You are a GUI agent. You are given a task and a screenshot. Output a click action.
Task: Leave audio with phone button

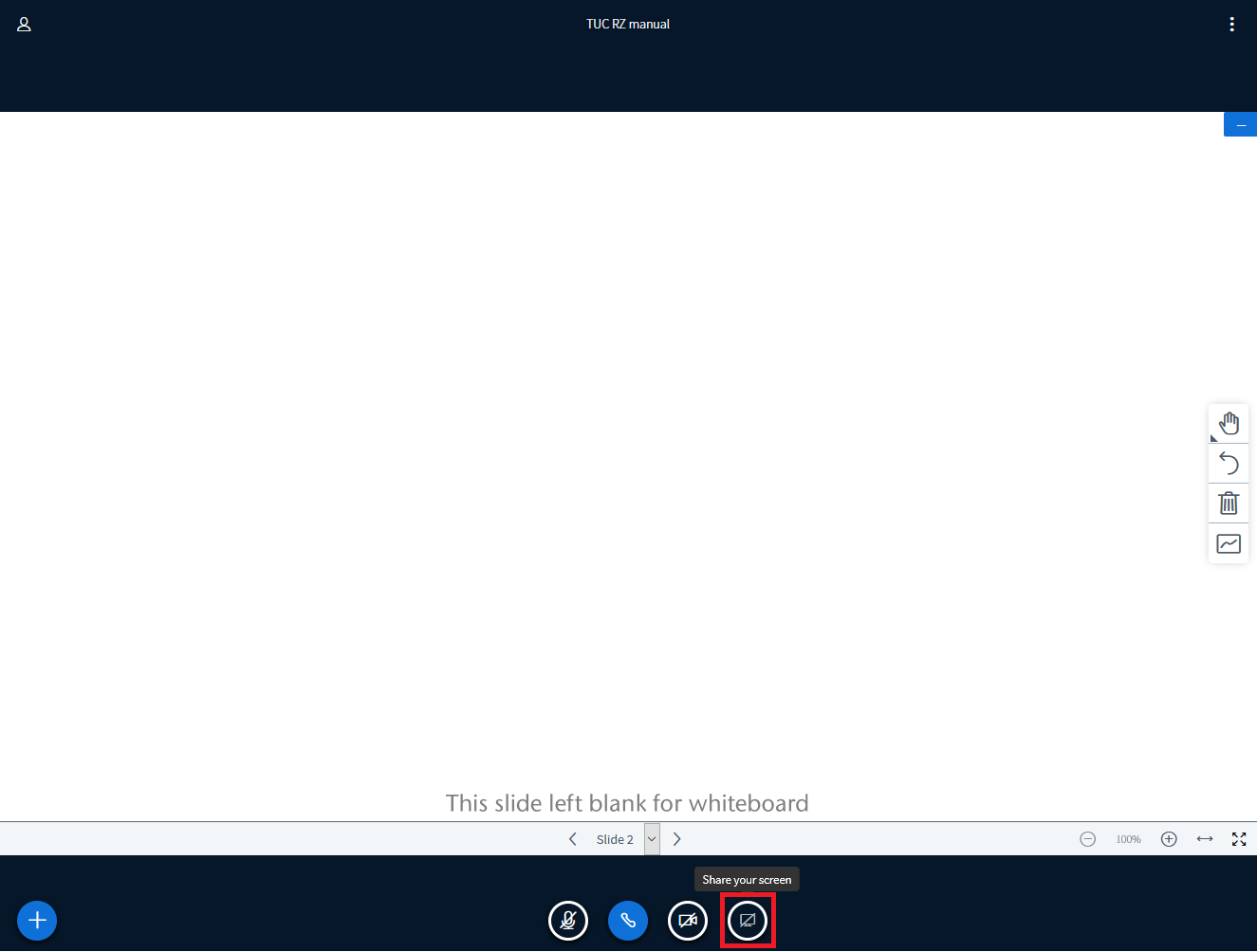pos(628,920)
